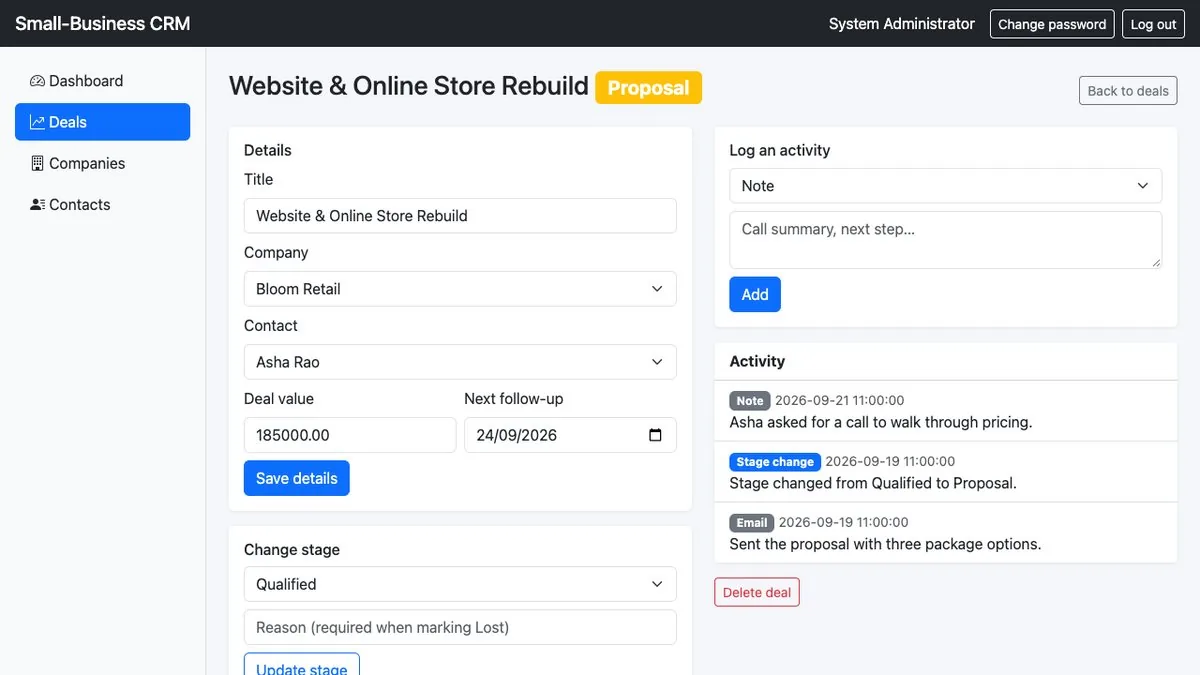This screenshot has width=1200, height=675.
Task: Click the Log out button
Action: click(1153, 24)
